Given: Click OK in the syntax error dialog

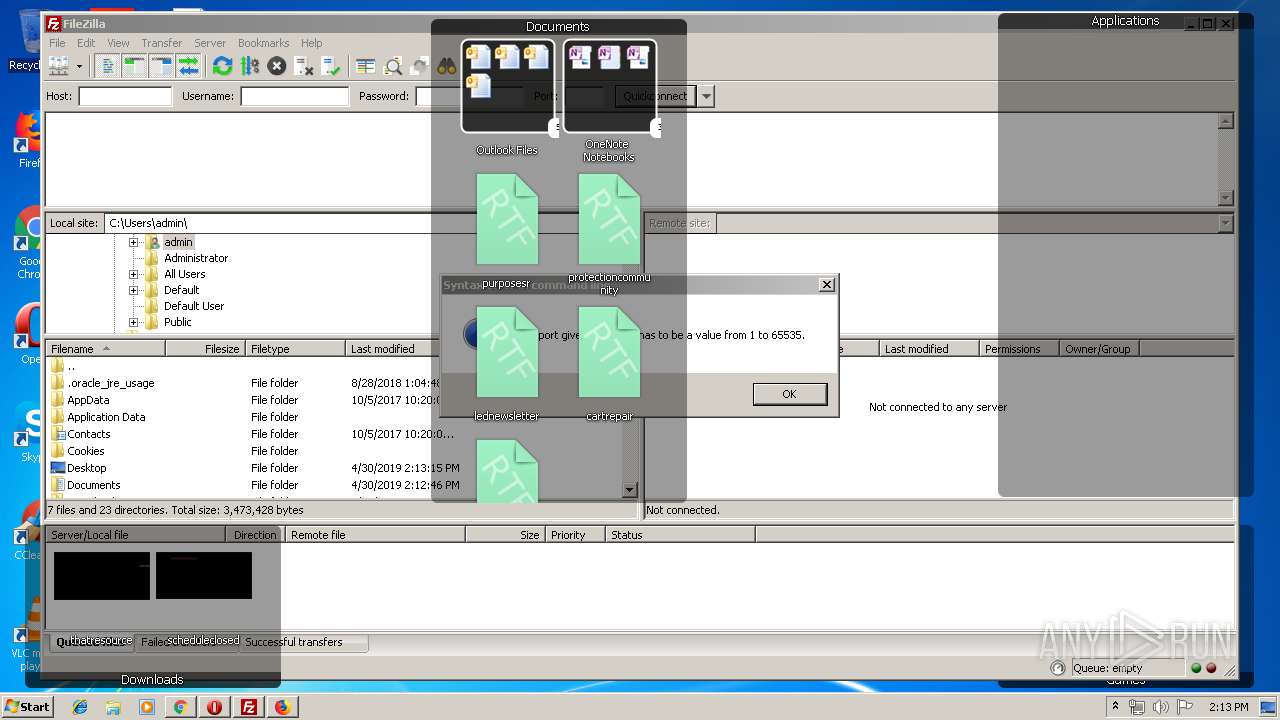Looking at the screenshot, I should coord(789,394).
